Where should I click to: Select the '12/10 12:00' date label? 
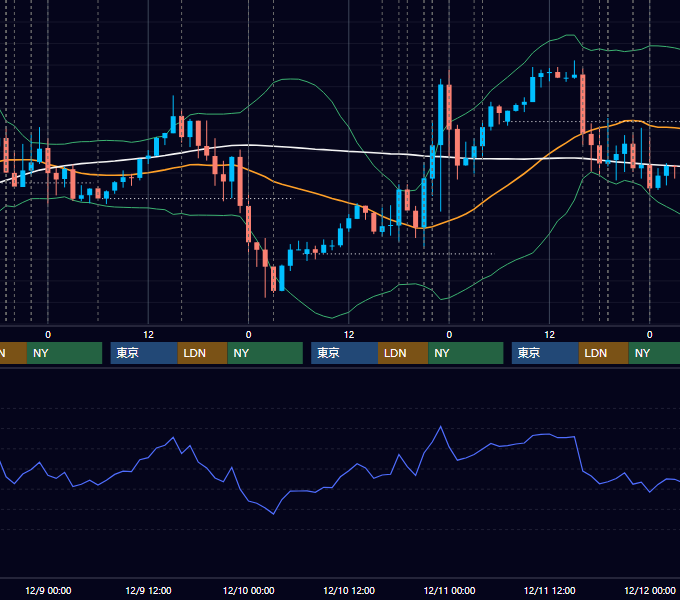tap(349, 590)
